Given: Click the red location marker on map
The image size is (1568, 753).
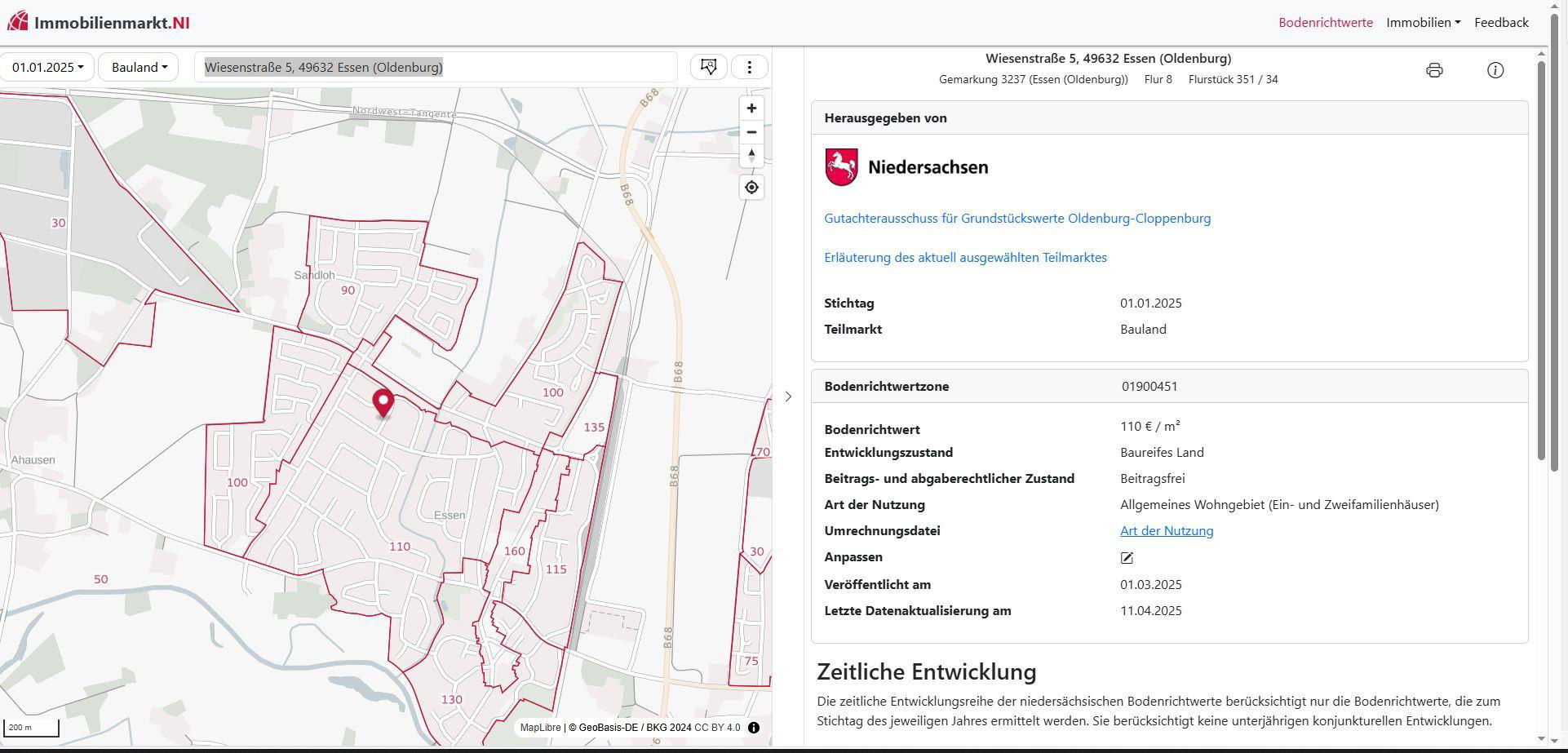Looking at the screenshot, I should (383, 403).
